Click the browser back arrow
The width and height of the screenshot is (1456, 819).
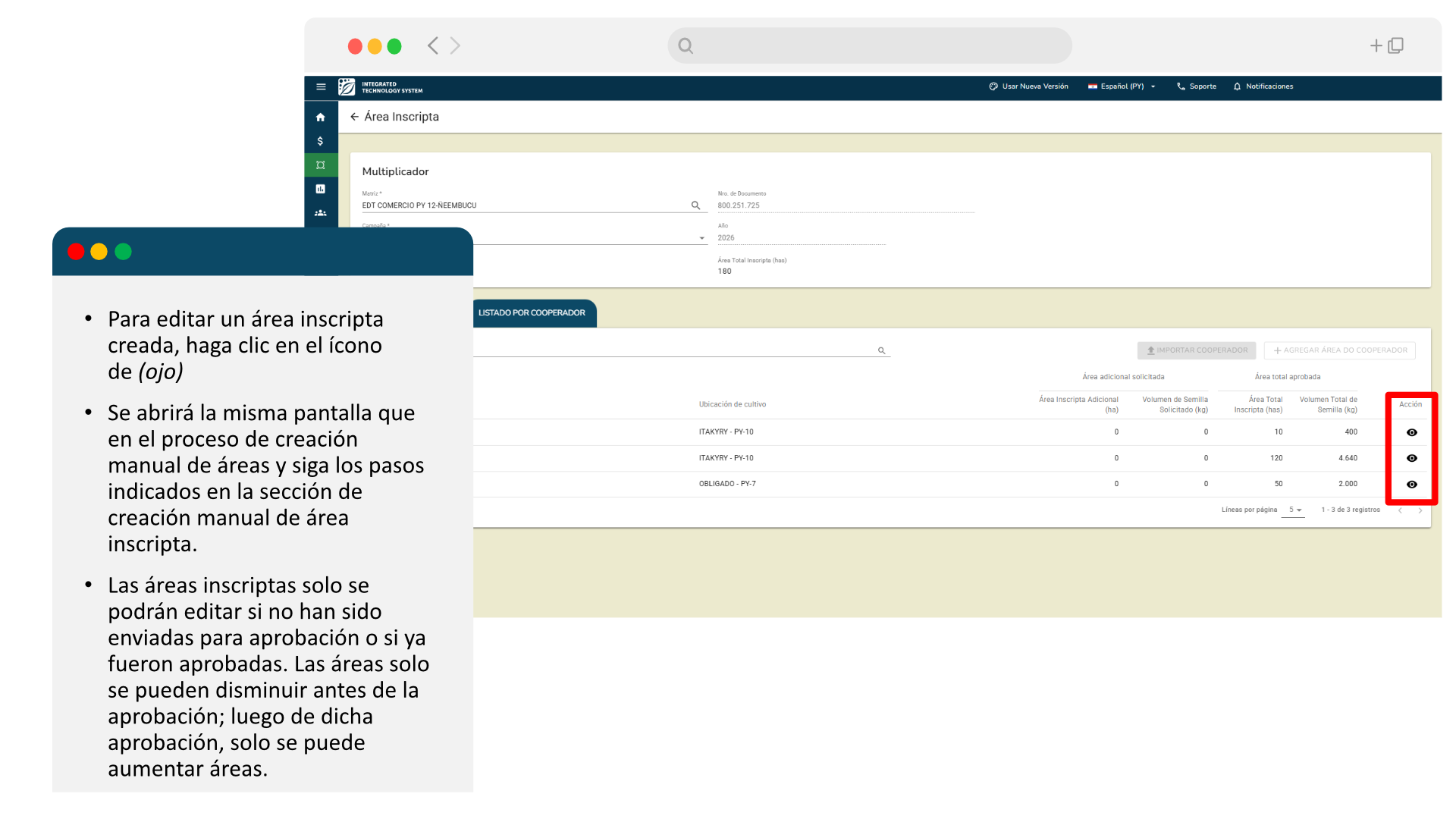[433, 45]
